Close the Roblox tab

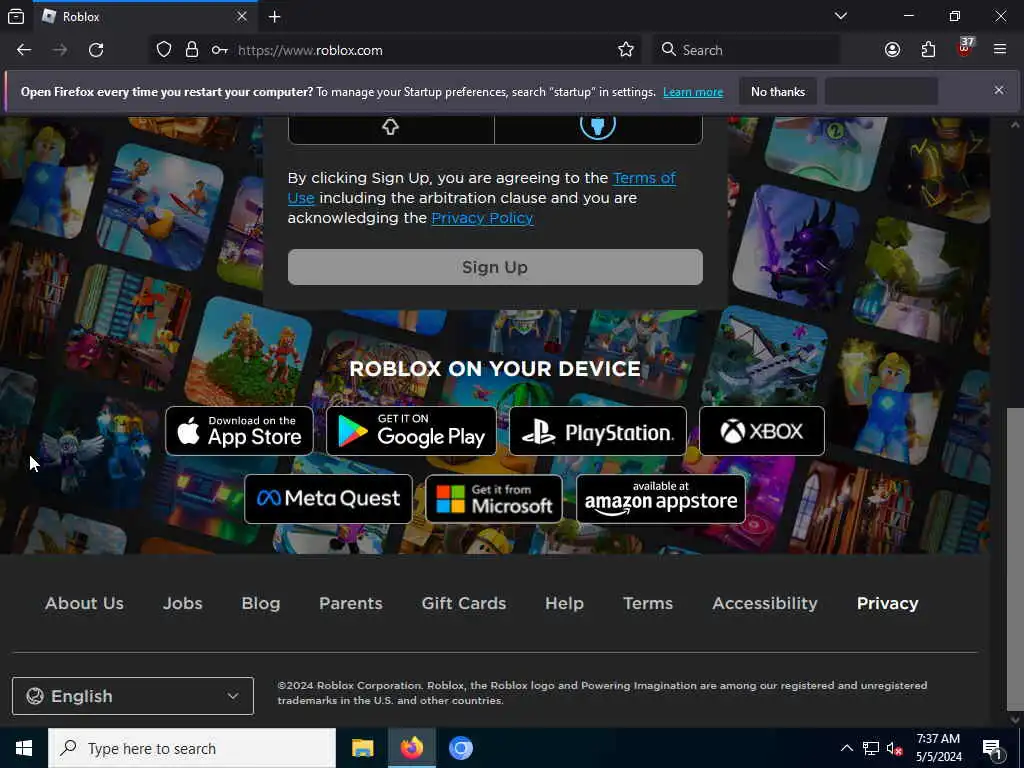242,16
